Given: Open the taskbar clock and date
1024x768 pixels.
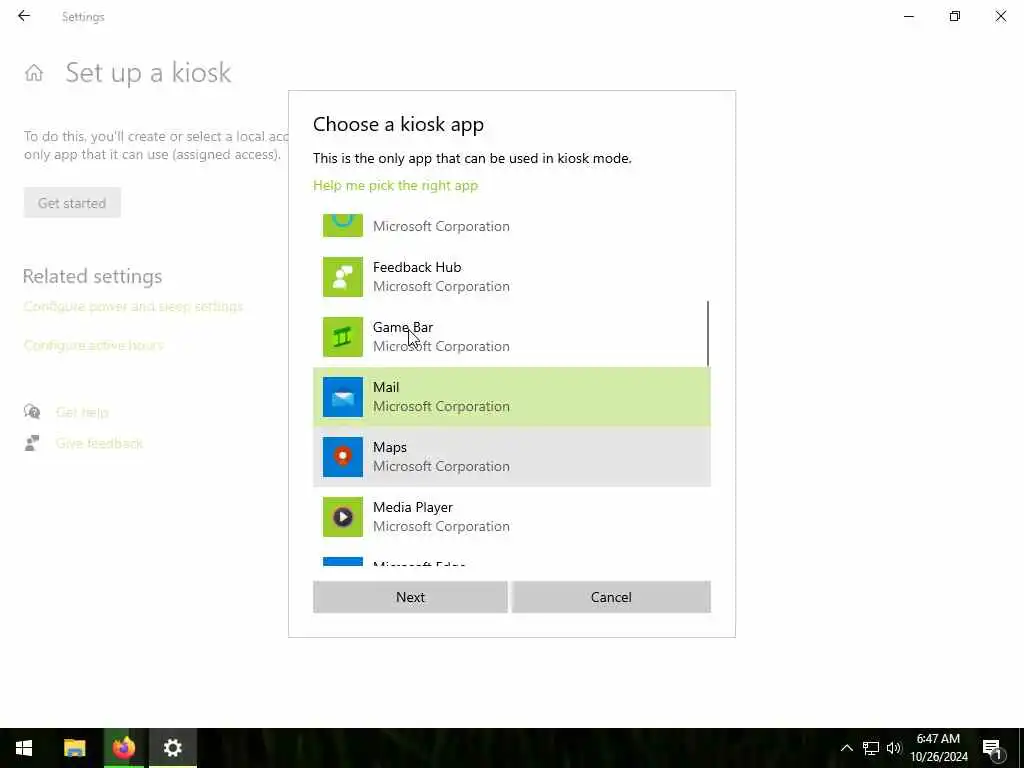Looking at the screenshot, I should coord(938,748).
